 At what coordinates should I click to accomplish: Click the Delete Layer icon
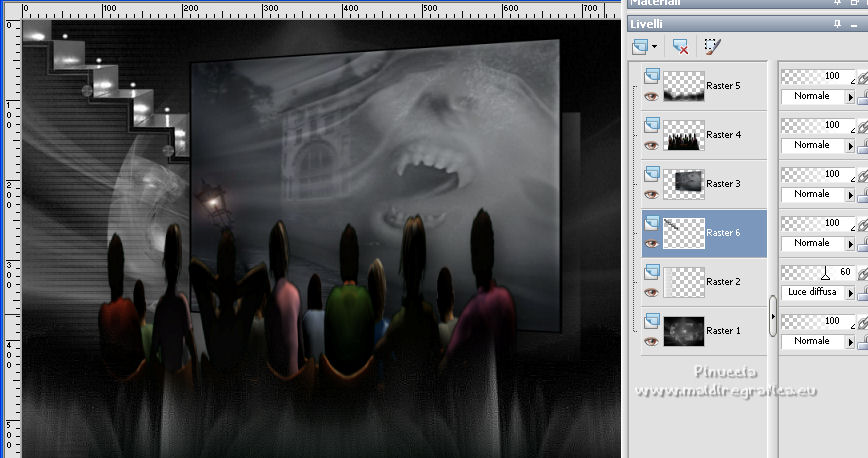[x=680, y=47]
